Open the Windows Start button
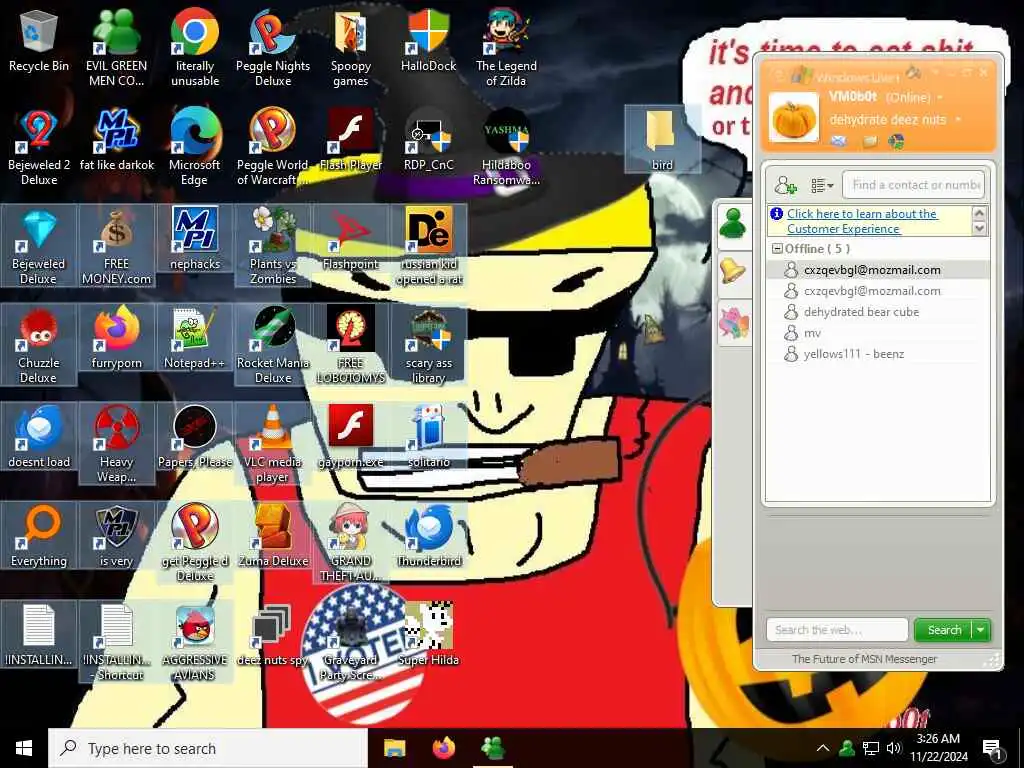The height and width of the screenshot is (768, 1024). click(24, 748)
